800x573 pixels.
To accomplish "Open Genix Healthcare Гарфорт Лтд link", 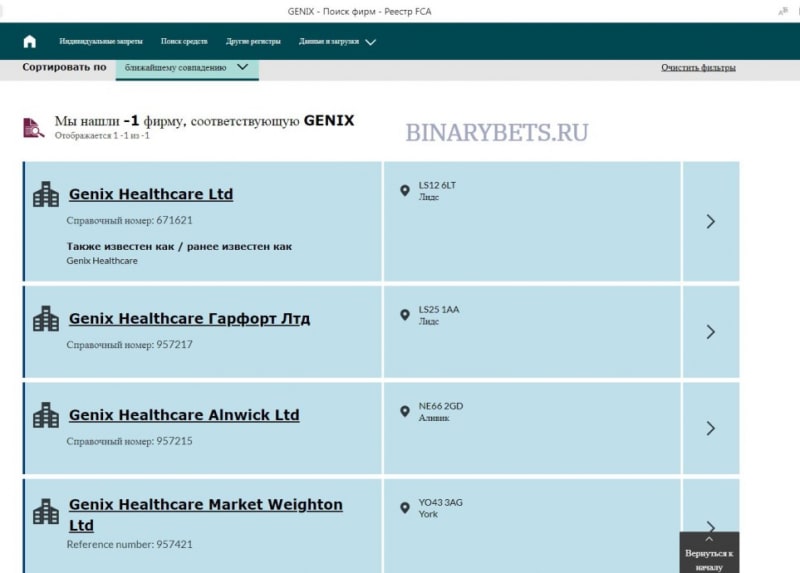I will pyautogui.click(x=189, y=318).
